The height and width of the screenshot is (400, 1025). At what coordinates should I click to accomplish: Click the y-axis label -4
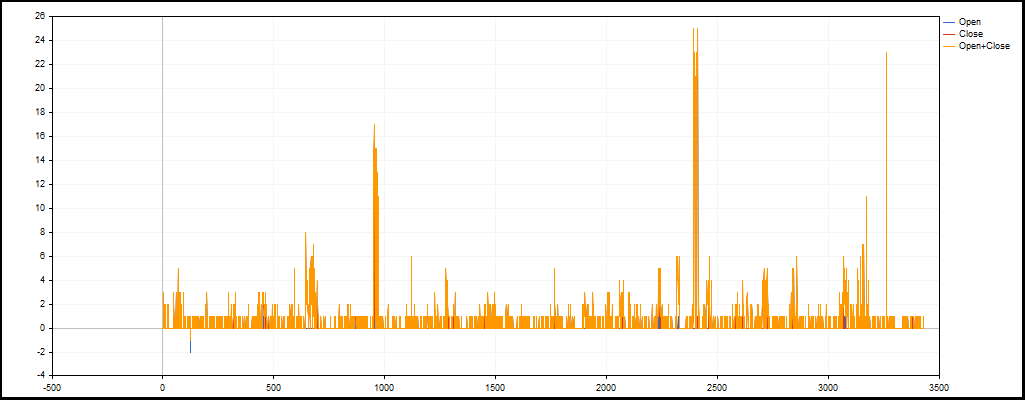point(41,376)
